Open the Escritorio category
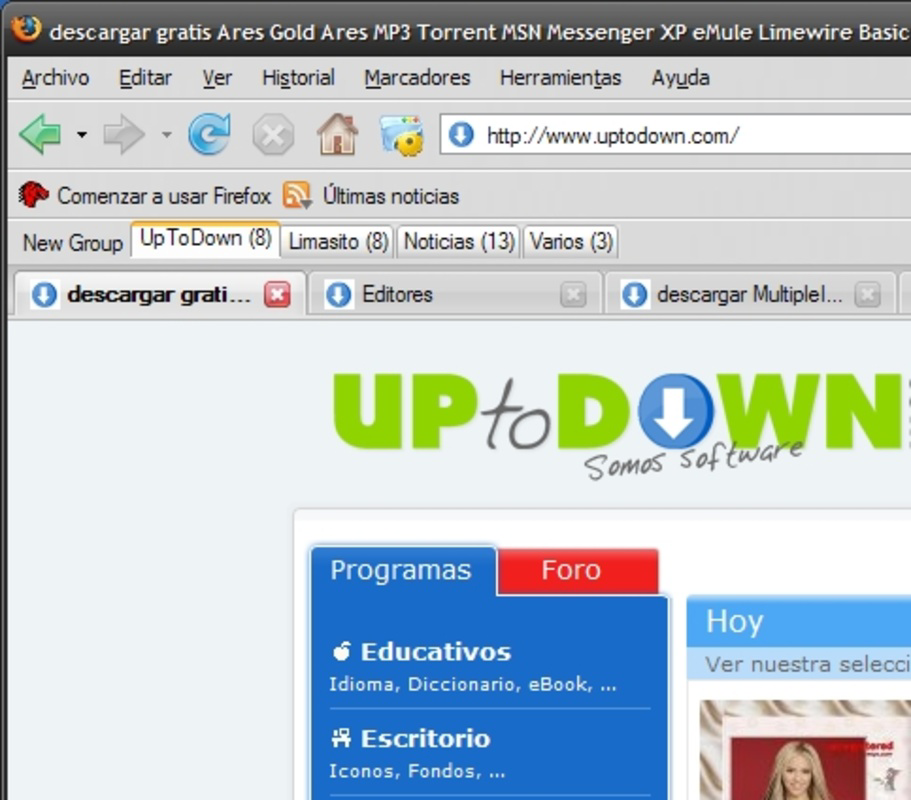The width and height of the screenshot is (911, 800). pyautogui.click(x=426, y=738)
